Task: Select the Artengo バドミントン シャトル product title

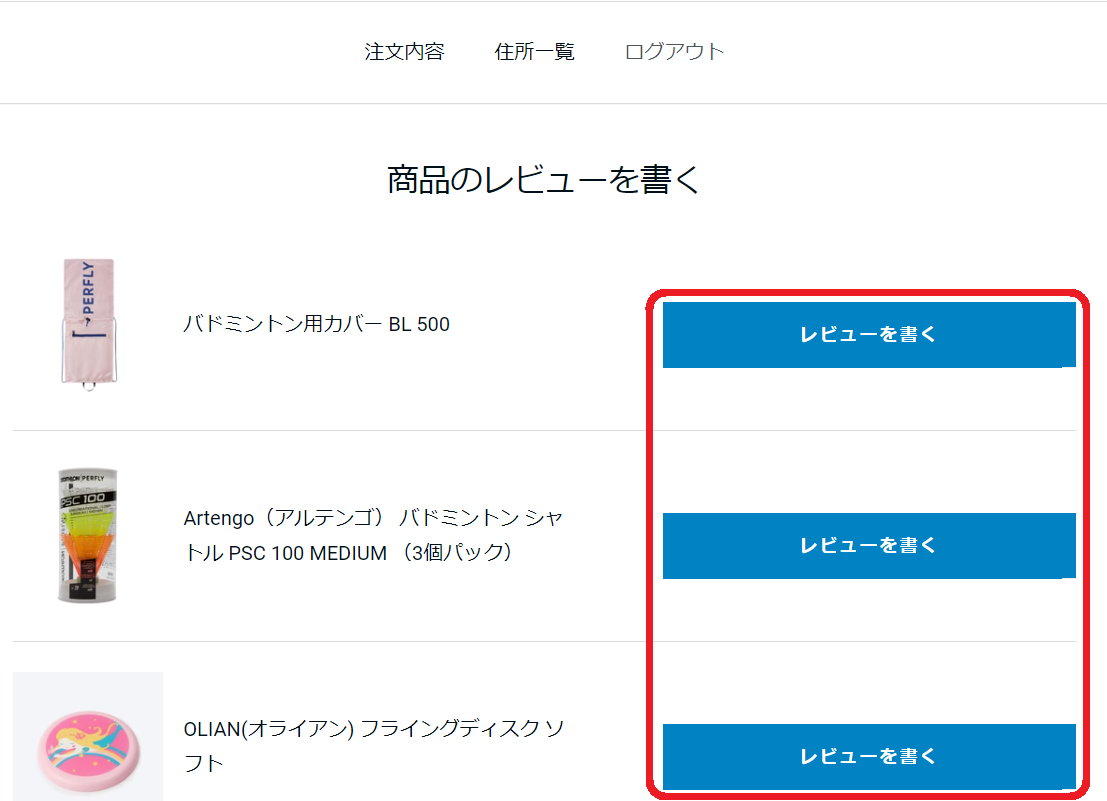Action: pyautogui.click(x=373, y=535)
